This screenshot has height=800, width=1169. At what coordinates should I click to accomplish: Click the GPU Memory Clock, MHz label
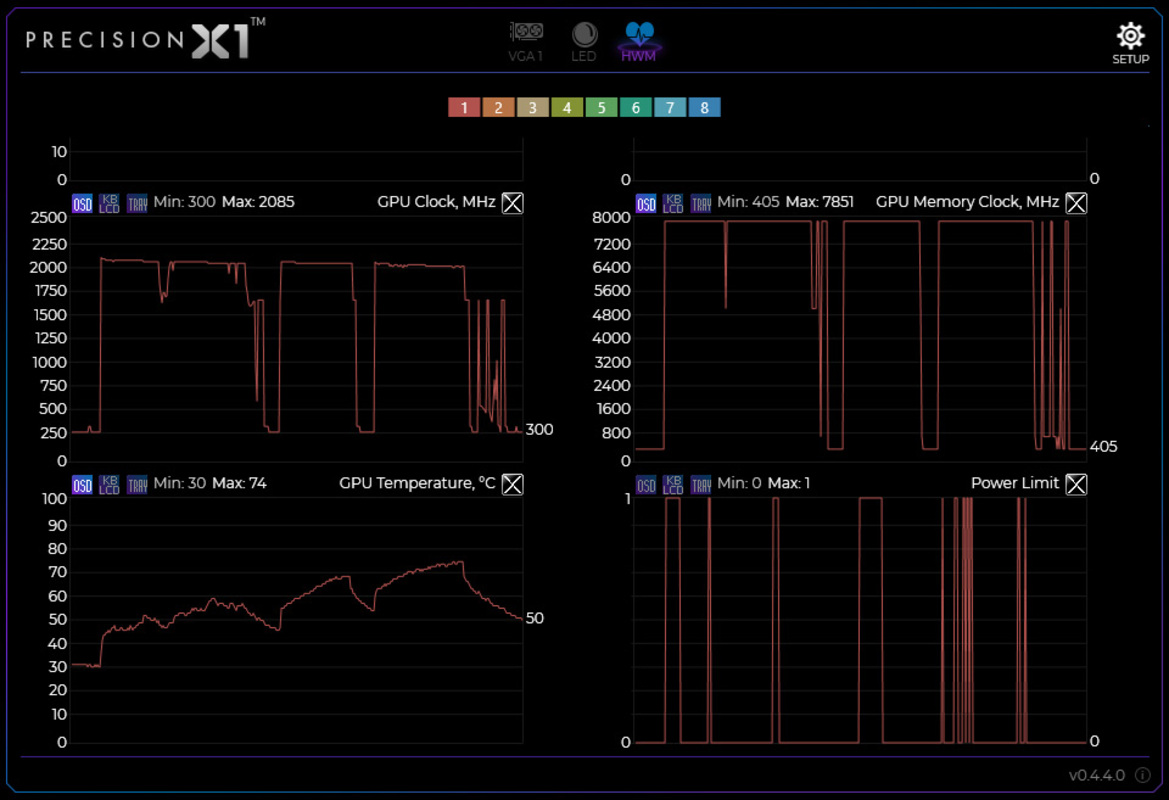point(967,202)
